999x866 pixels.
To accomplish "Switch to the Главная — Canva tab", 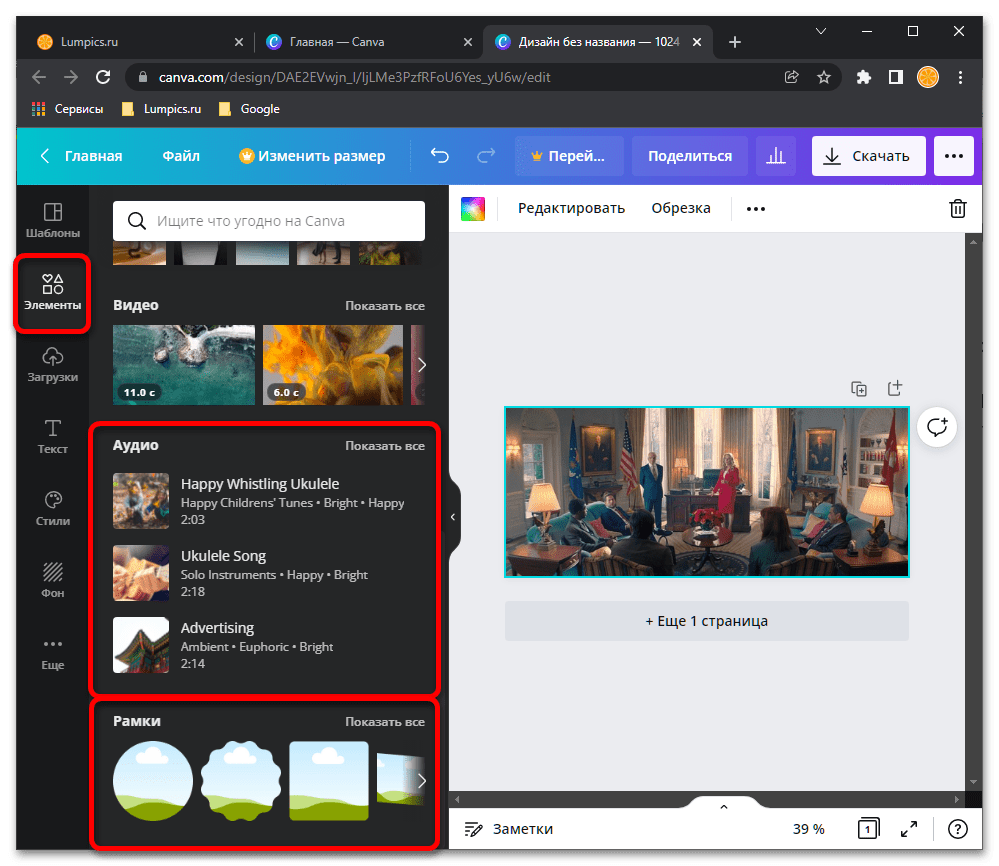I will pos(336,41).
